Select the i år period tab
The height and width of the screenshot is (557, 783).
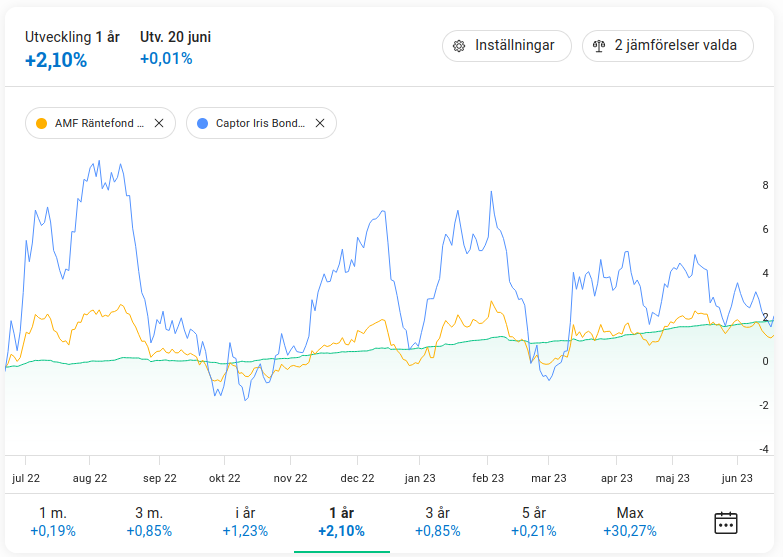tap(245, 521)
